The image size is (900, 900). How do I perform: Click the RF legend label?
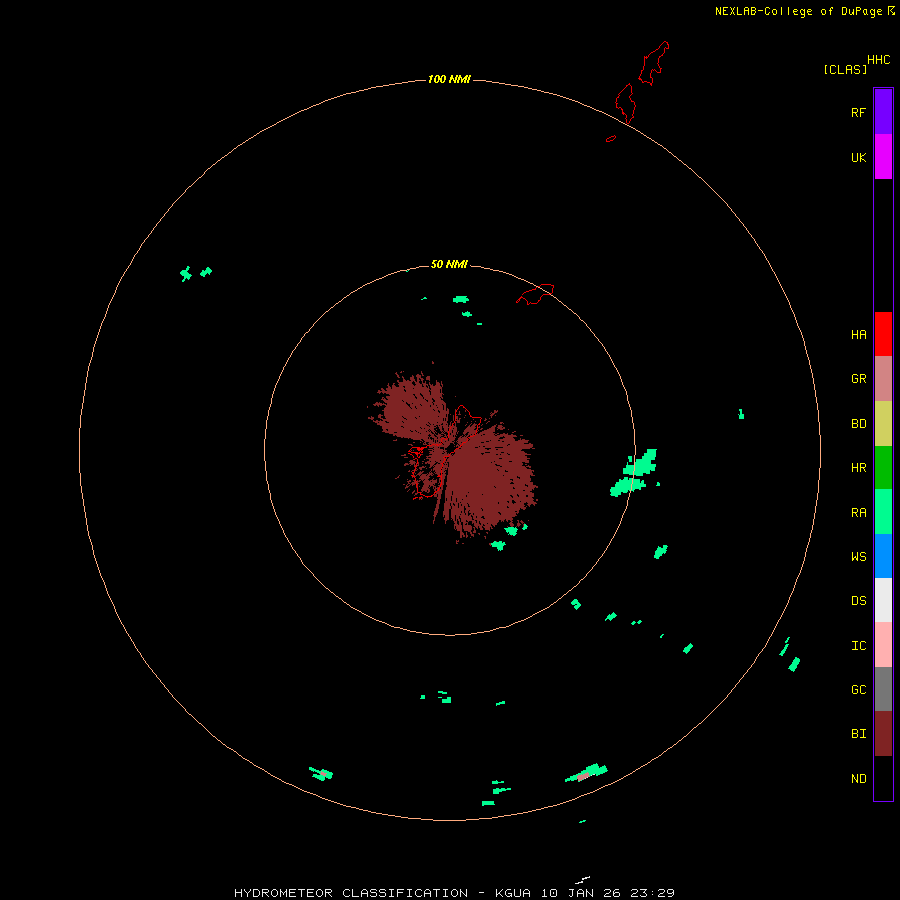858,112
